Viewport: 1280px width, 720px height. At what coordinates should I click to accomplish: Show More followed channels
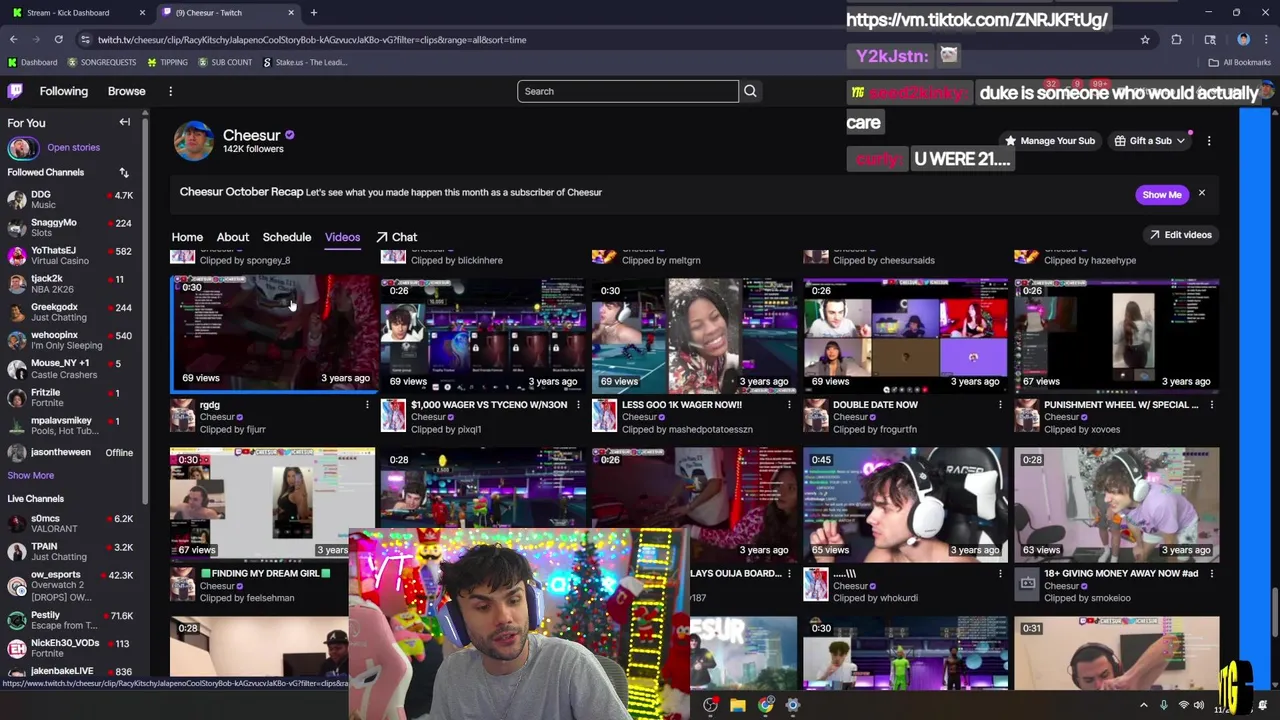coord(31,476)
